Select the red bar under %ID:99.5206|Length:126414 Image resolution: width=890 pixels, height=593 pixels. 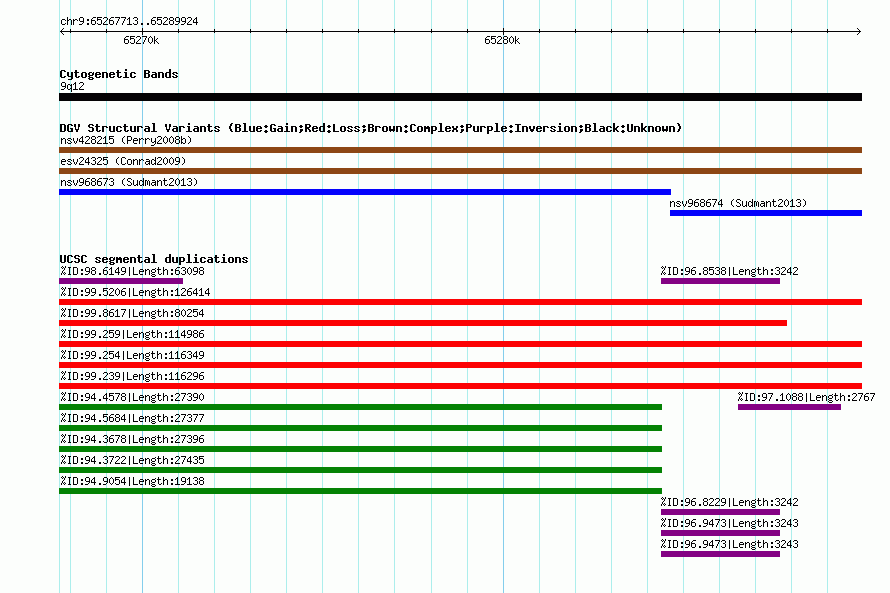click(x=460, y=302)
